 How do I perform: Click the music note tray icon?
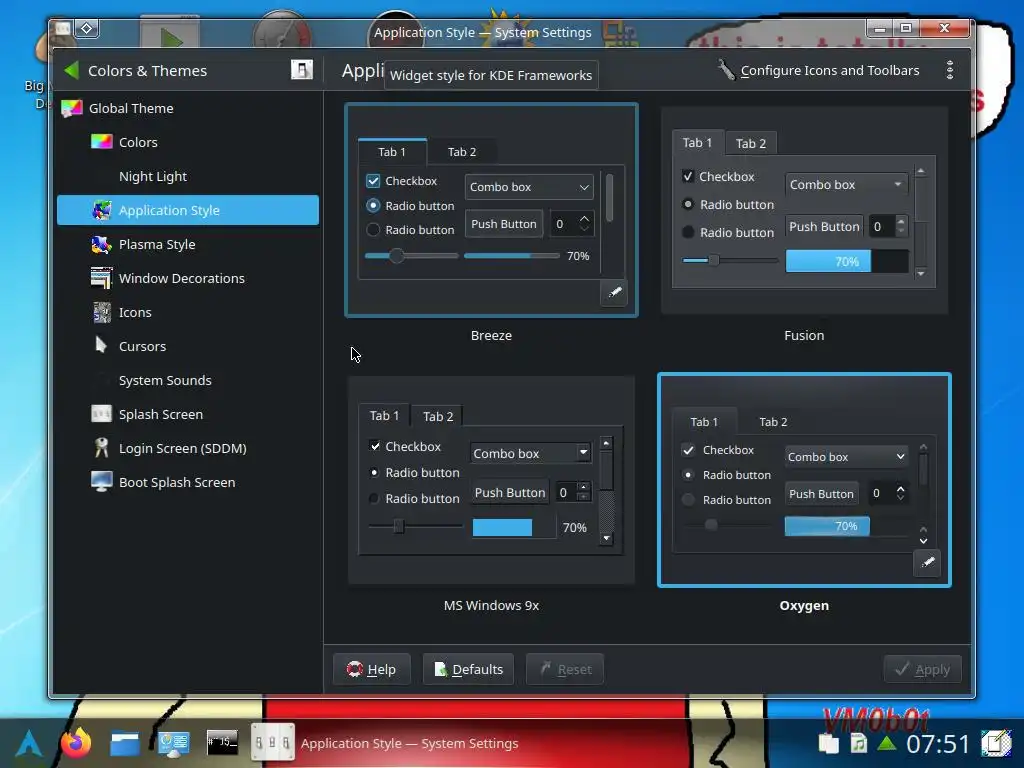pos(858,743)
